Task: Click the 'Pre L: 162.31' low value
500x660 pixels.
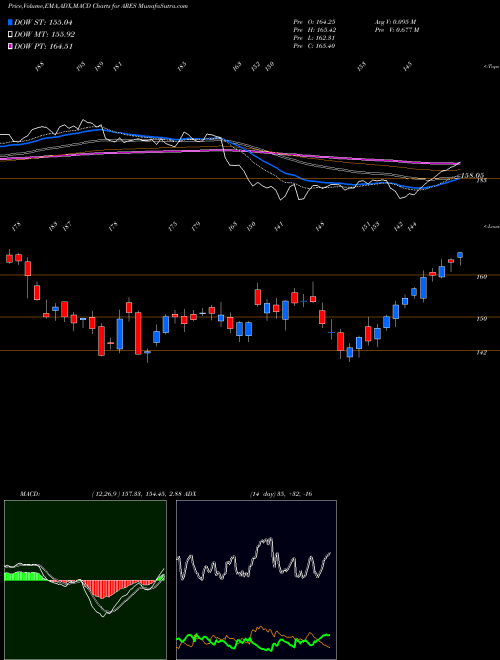Action: point(314,38)
